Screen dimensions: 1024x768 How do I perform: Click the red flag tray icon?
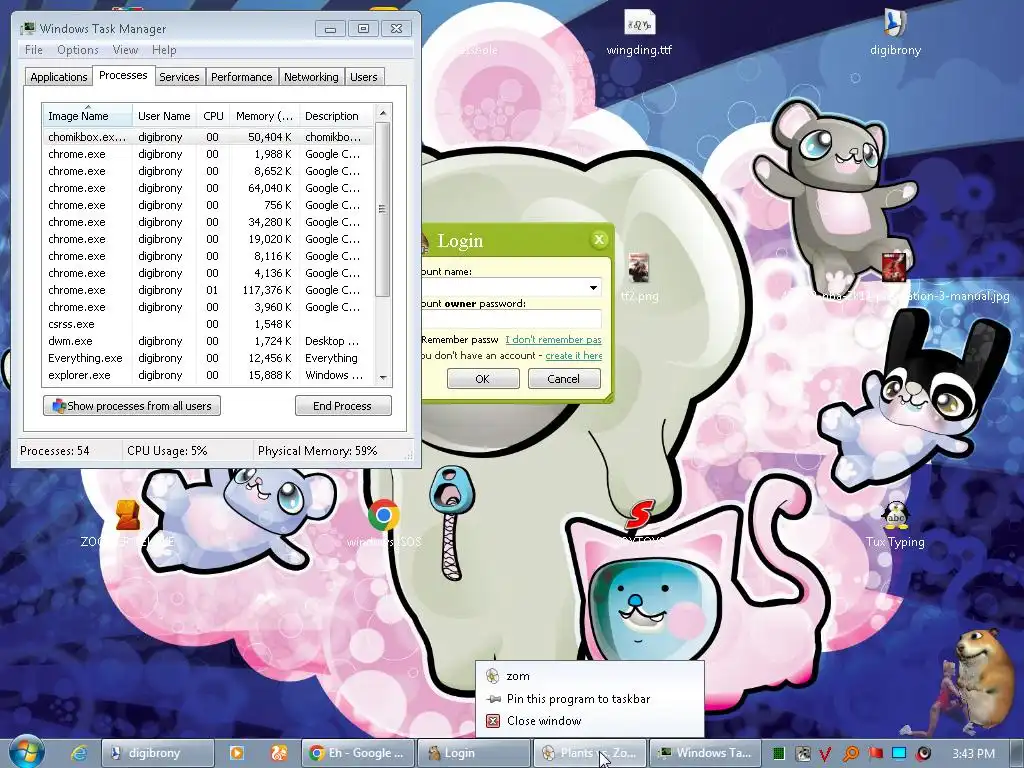tap(875, 754)
